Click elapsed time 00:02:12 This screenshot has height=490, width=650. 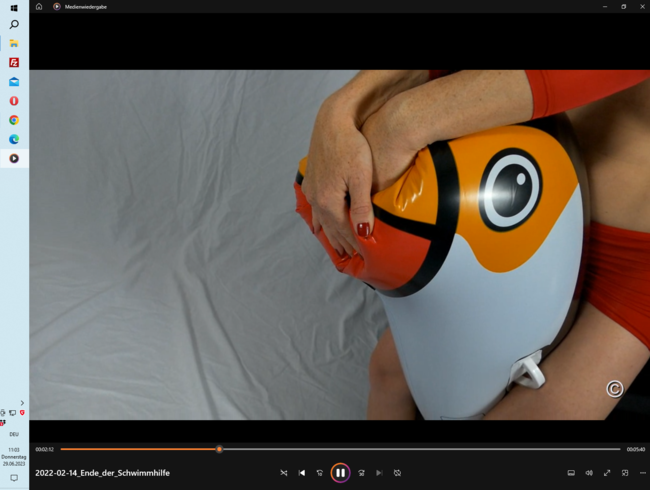tap(44, 449)
